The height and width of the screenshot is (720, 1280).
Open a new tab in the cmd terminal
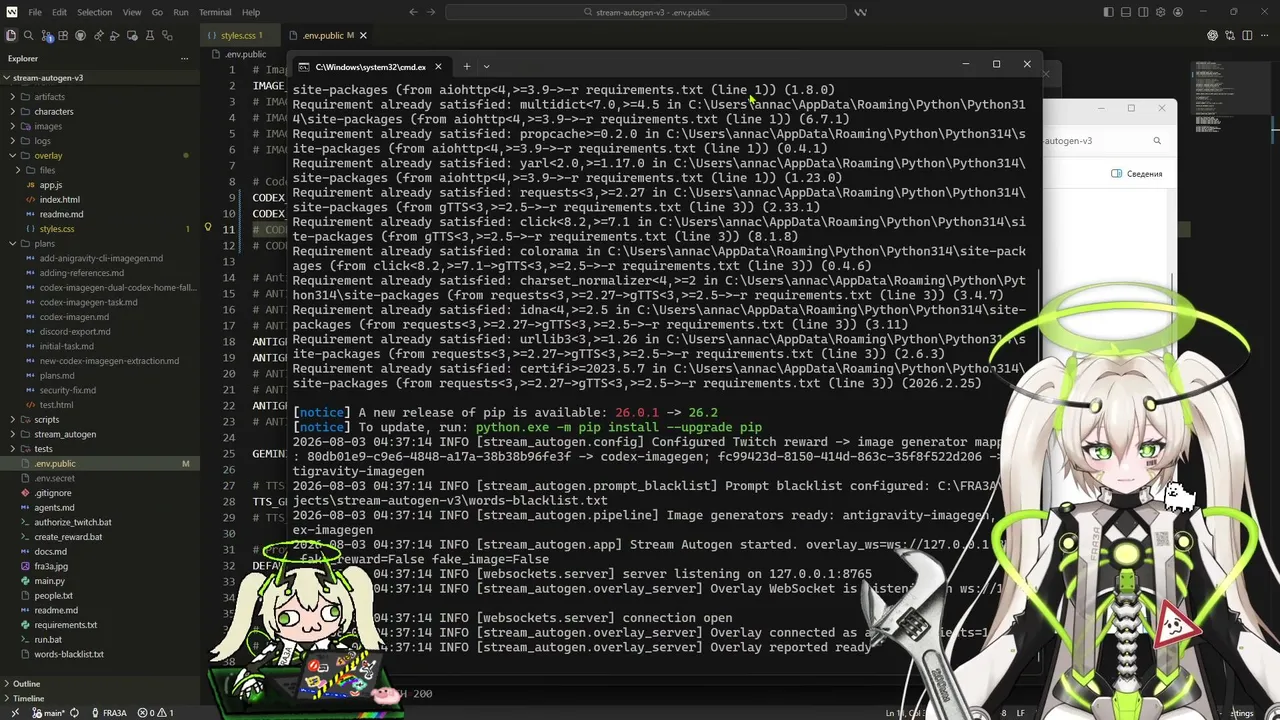[x=466, y=67]
